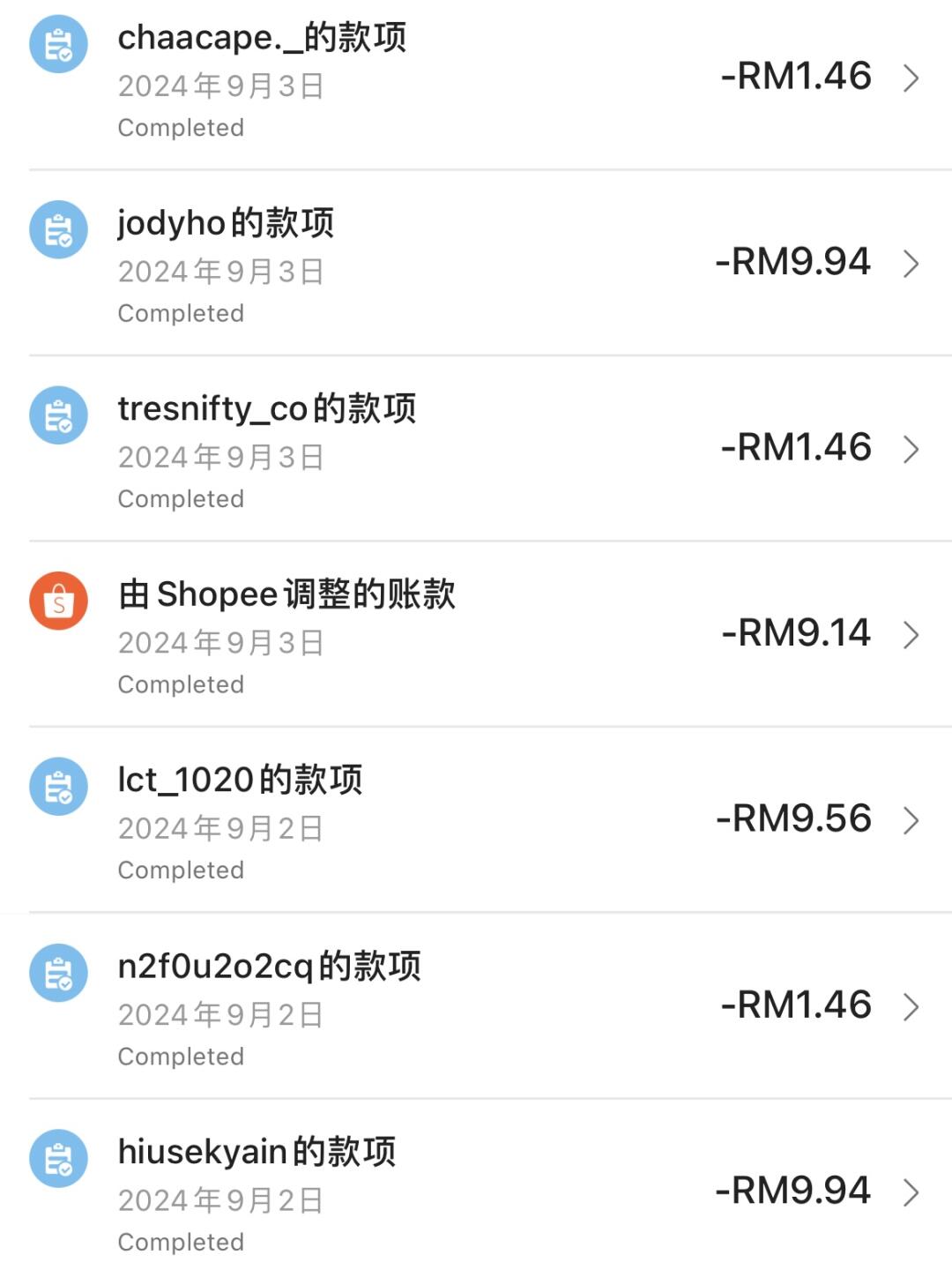Tap the n2f0u2o2cq payment clipboard icon

(58, 973)
